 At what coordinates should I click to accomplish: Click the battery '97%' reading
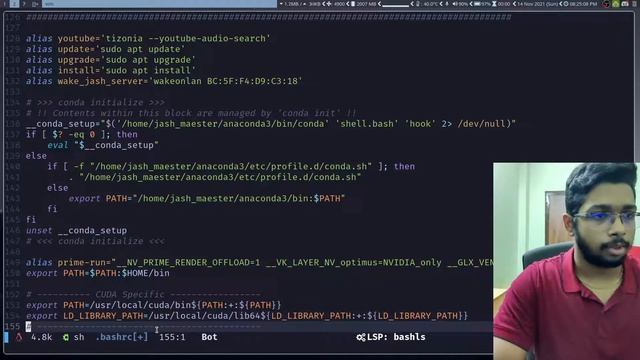[485, 4]
